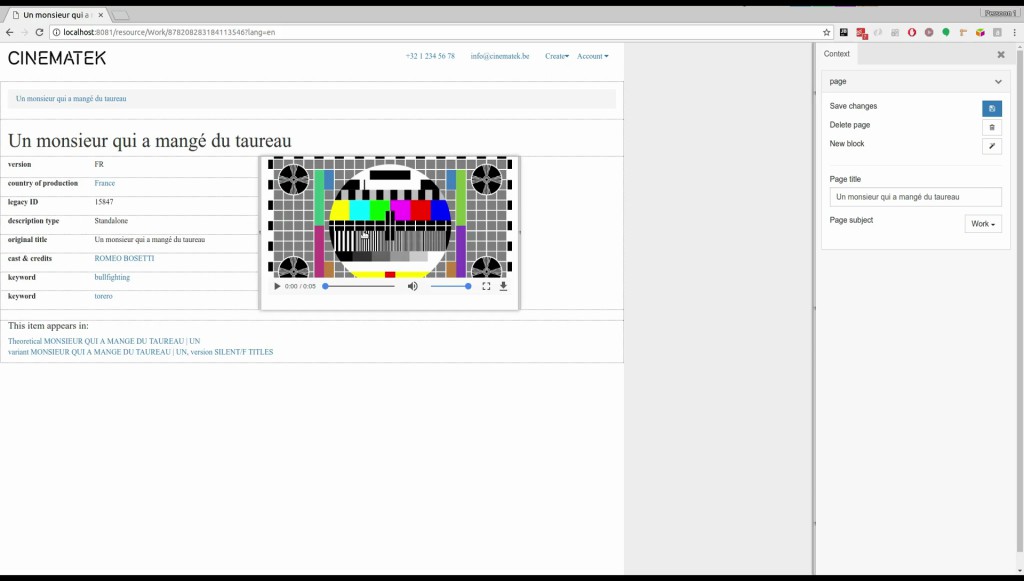Open the Chrome three-dot menu
The width and height of the screenshot is (1024, 581).
(1015, 32)
